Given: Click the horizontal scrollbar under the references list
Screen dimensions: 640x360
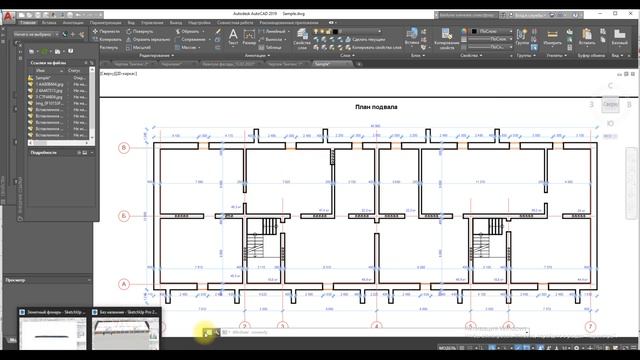Looking at the screenshot, I should pos(58,143).
